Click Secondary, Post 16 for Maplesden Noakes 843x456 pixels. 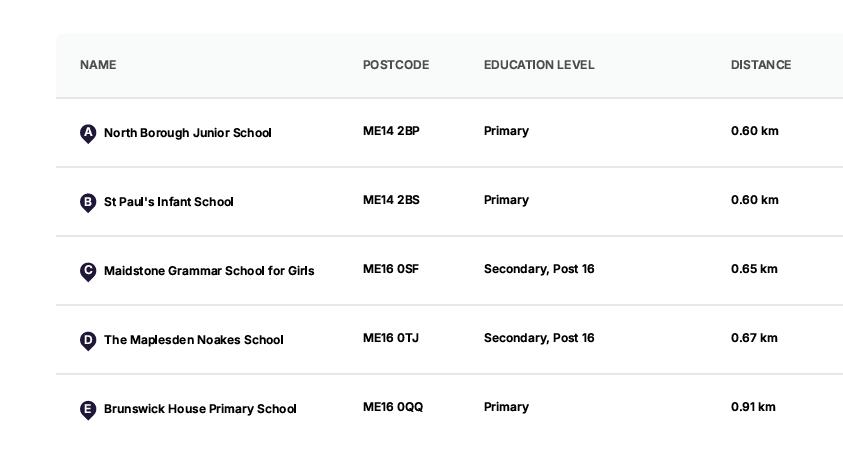click(x=539, y=338)
